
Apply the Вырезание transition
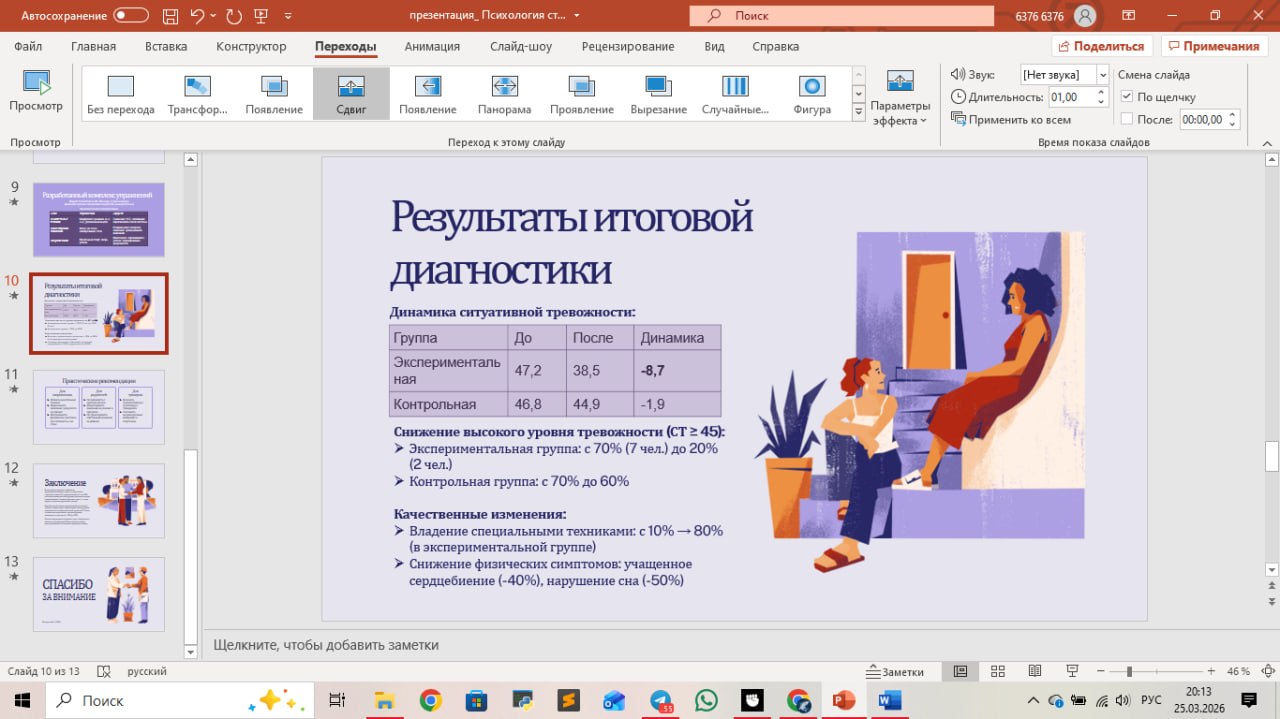tap(658, 94)
